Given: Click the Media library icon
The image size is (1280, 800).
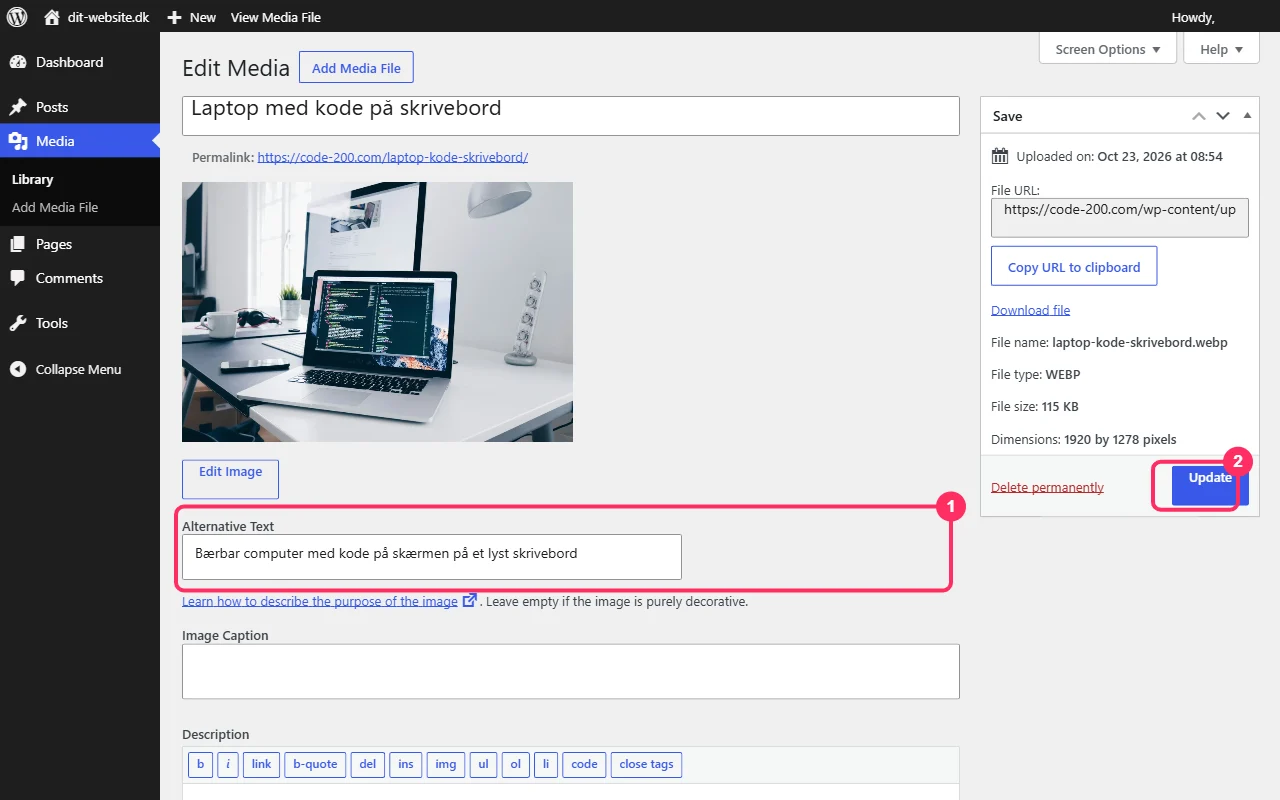Looking at the screenshot, I should tap(18, 141).
